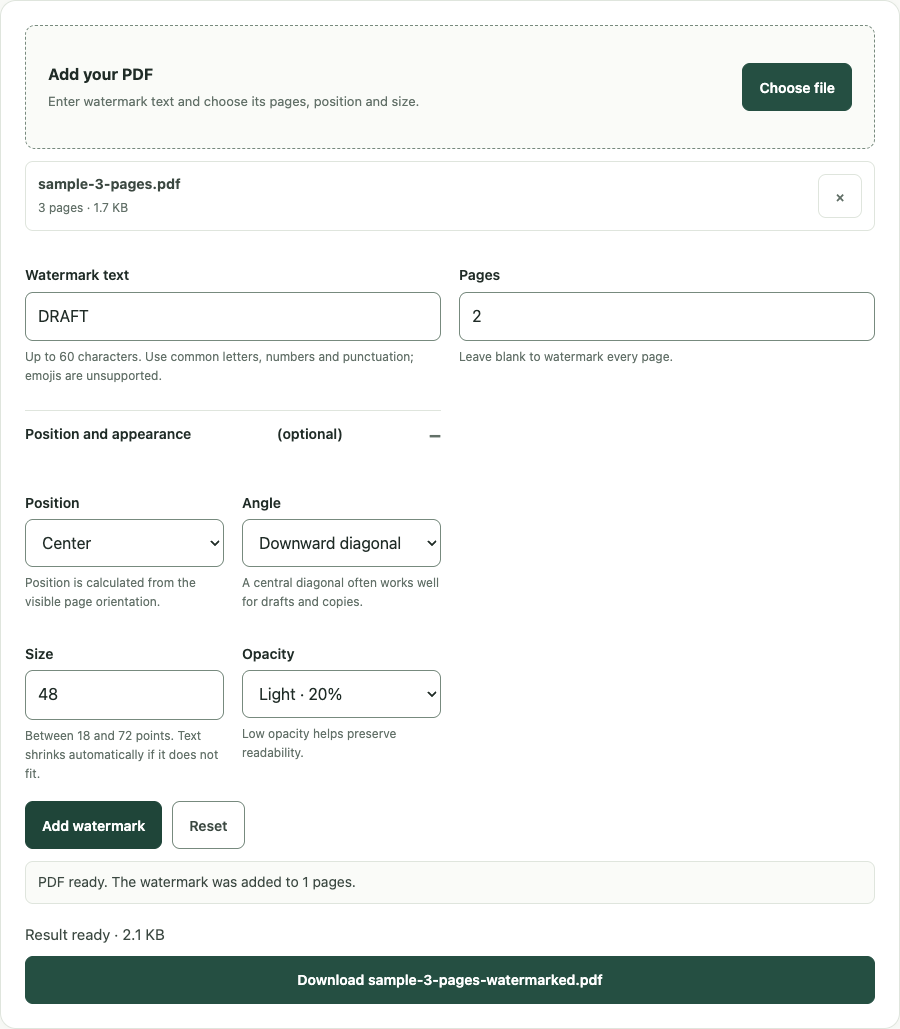
Task: Download sample-3-pages-watermarked.pdf
Action: (450, 980)
